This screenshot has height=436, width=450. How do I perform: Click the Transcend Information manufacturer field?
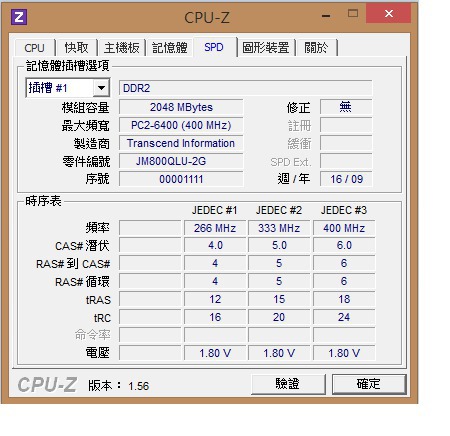click(181, 143)
